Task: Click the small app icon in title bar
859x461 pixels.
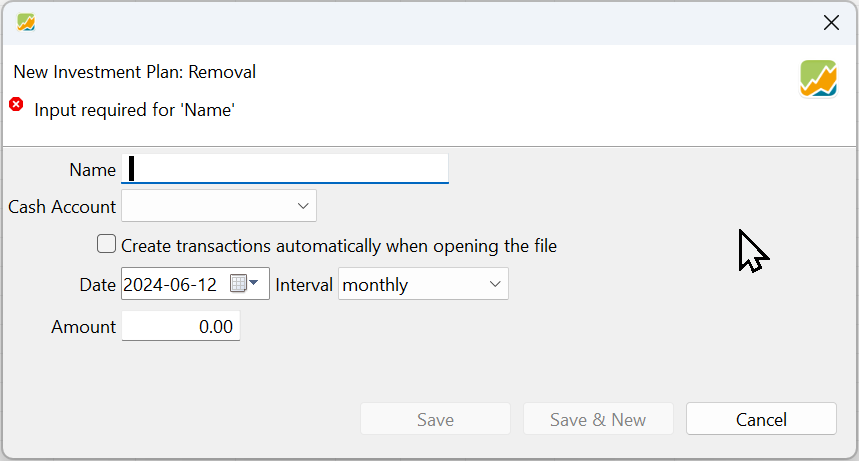Action: pyautogui.click(x=27, y=22)
